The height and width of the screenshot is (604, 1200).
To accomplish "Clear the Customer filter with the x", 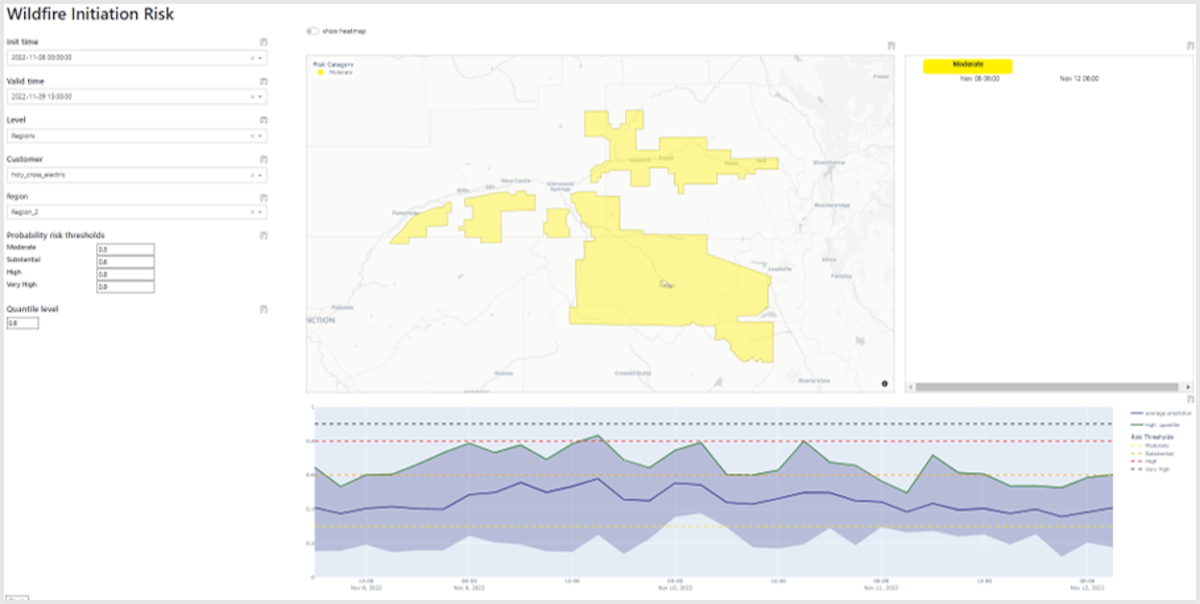I will point(253,174).
